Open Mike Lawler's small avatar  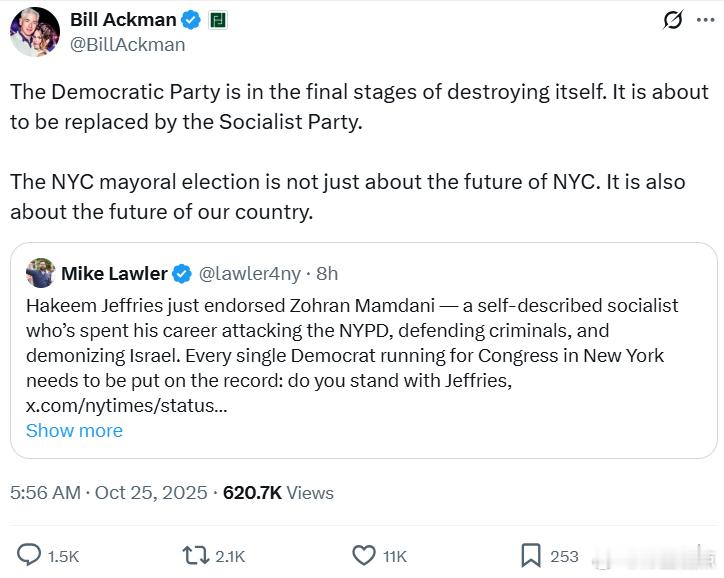[x=40, y=273]
